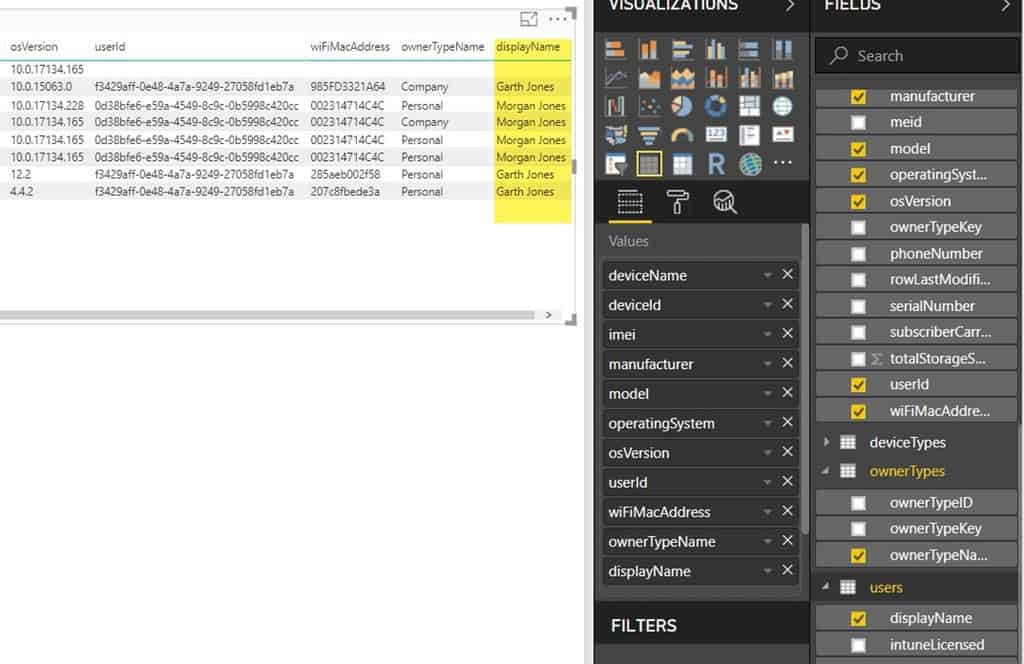The width and height of the screenshot is (1024, 664).
Task: Remove ownerTypeName from Values
Action: tap(788, 541)
